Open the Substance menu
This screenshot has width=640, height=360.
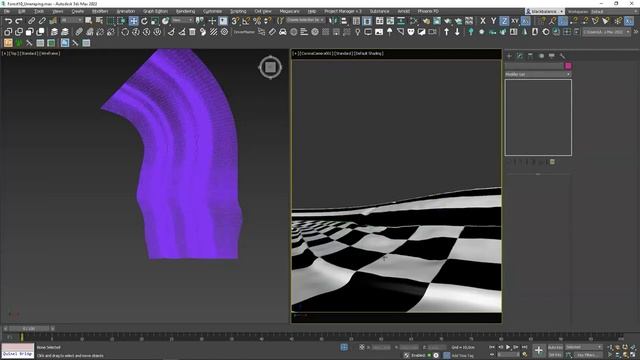379,11
